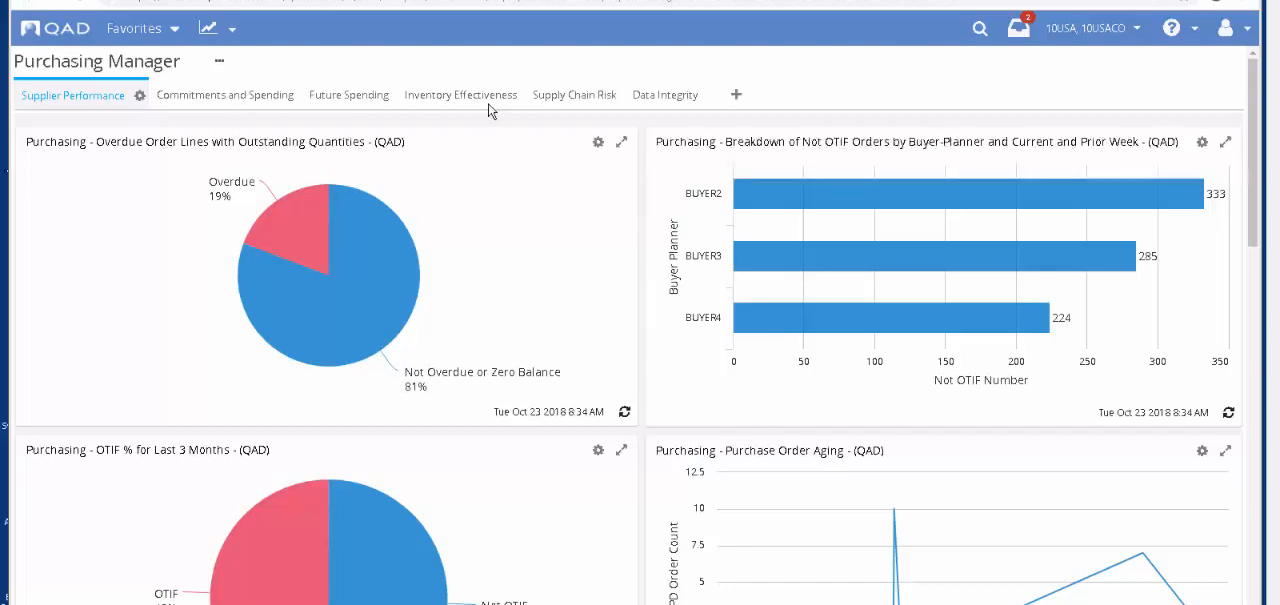
Task: Click the 333 value label on BUYER2
Action: tap(1216, 194)
